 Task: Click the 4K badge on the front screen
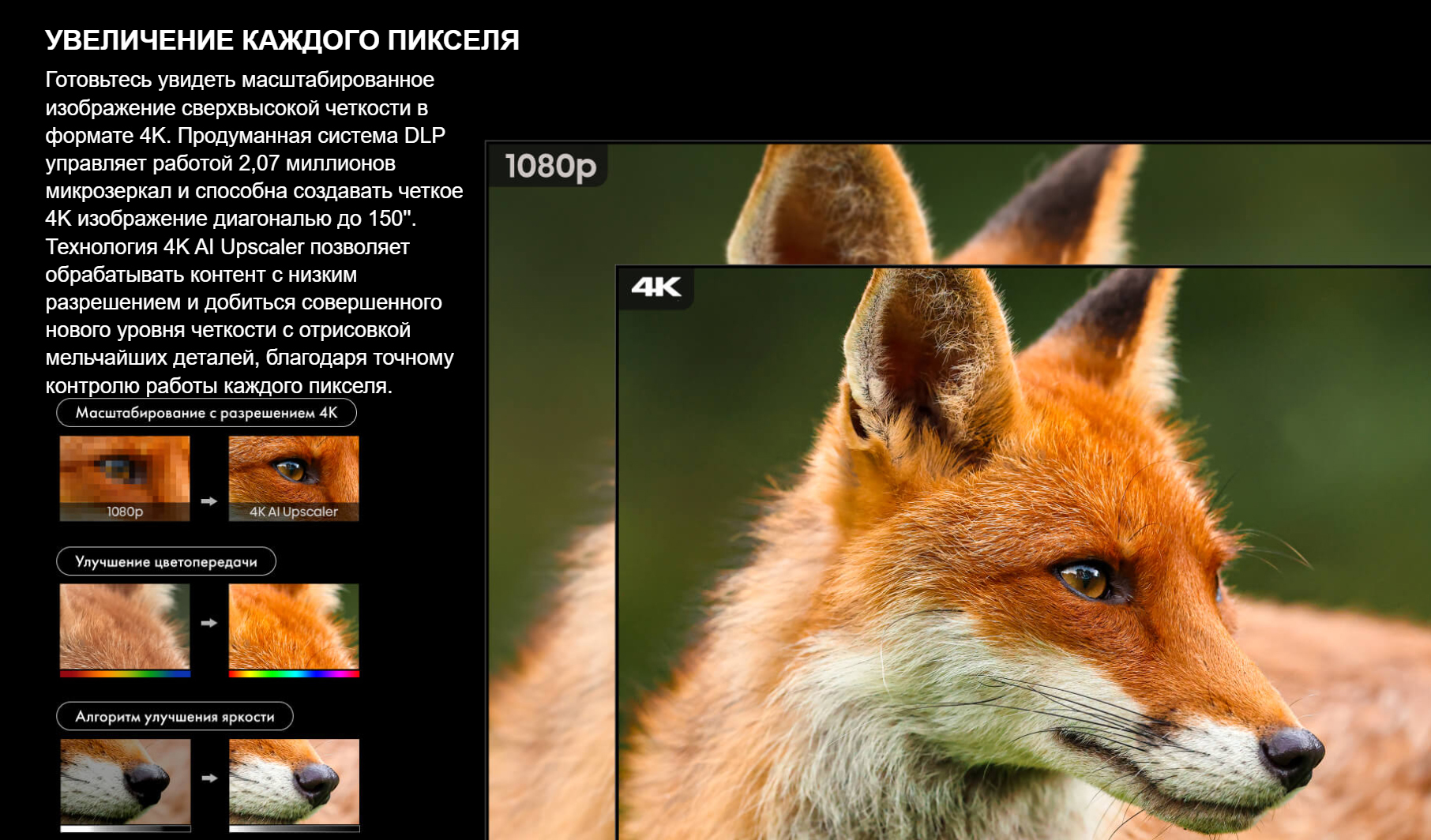click(655, 287)
